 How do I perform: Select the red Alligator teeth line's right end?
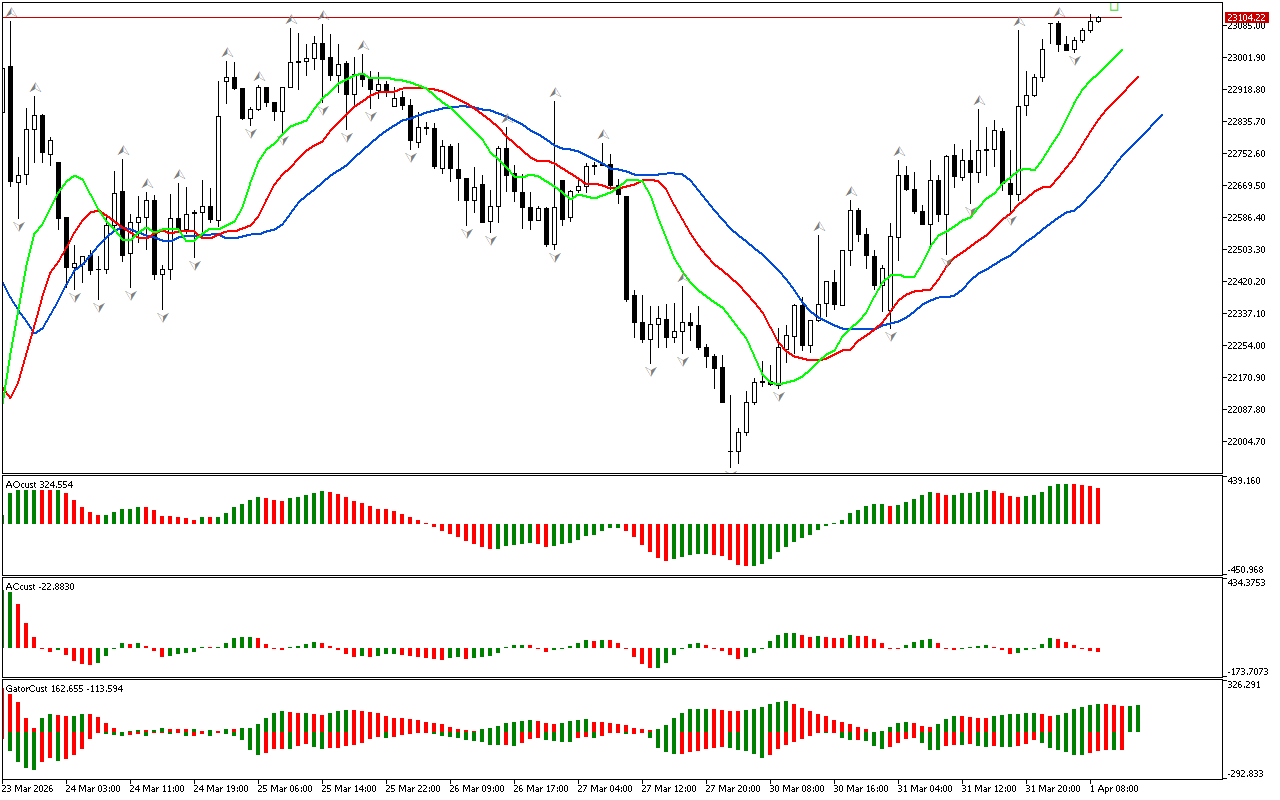1138,77
